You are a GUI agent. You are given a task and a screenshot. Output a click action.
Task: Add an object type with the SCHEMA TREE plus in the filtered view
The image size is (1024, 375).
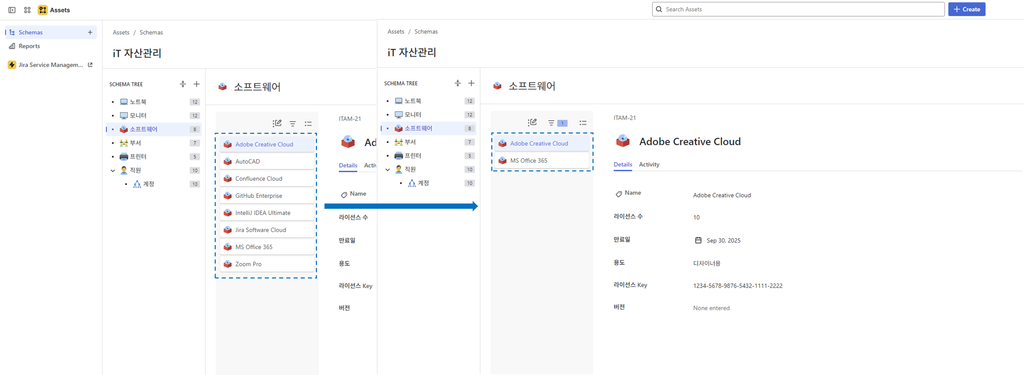point(471,83)
